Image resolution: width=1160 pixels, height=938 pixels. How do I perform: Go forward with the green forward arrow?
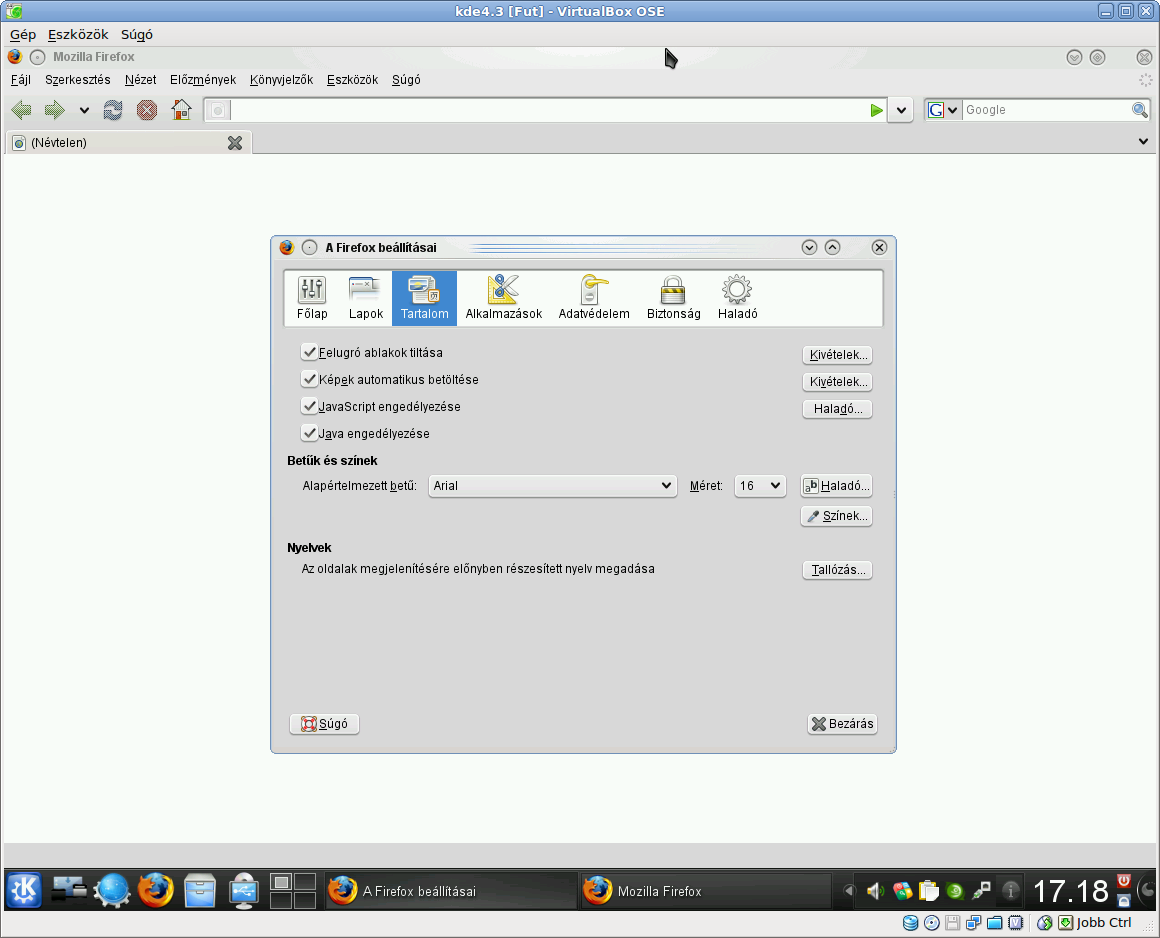click(55, 110)
